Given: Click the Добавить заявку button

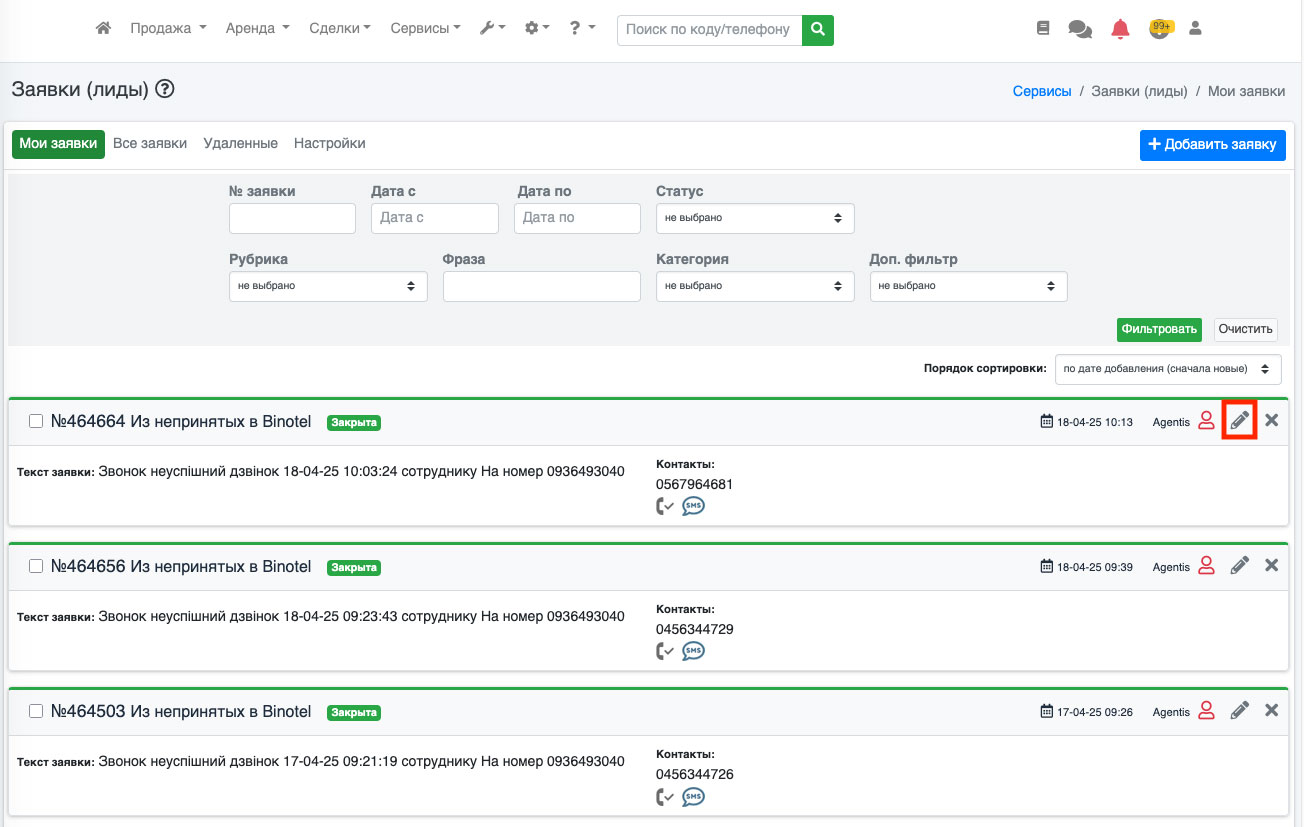Looking at the screenshot, I should 1212,145.
